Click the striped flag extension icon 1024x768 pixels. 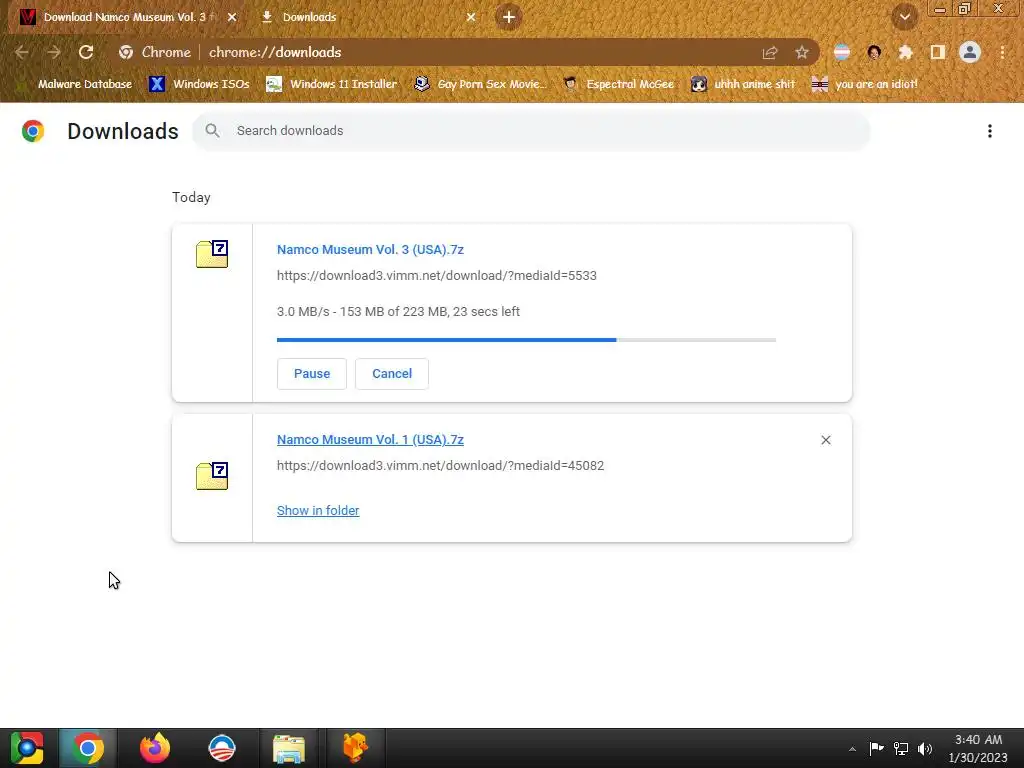coord(842,52)
